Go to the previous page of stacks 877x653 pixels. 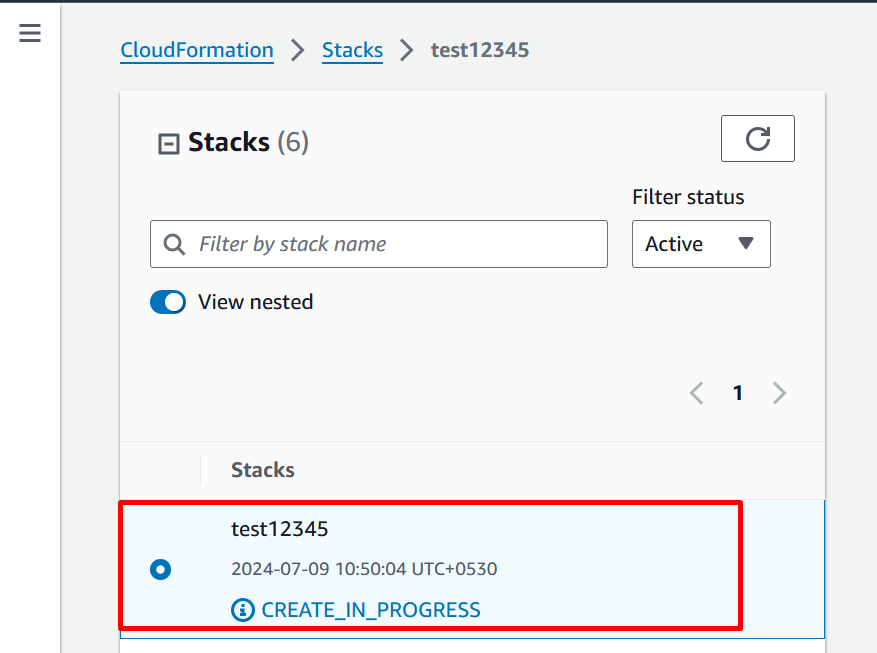tap(696, 393)
